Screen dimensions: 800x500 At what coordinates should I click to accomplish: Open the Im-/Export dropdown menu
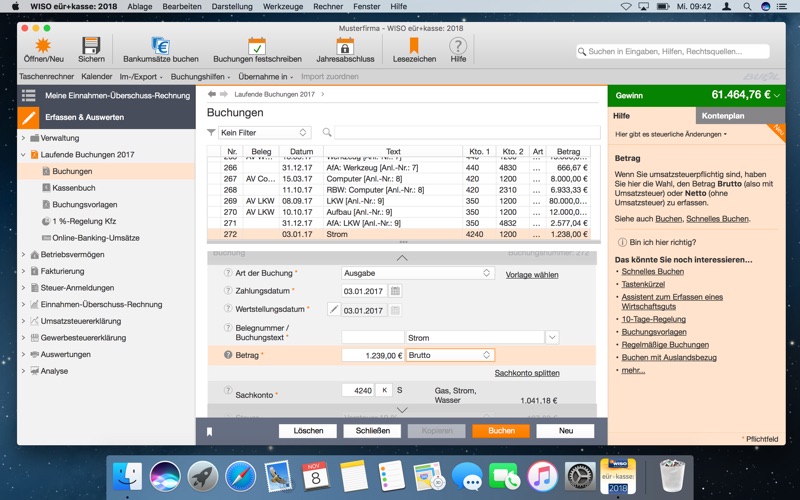point(141,77)
